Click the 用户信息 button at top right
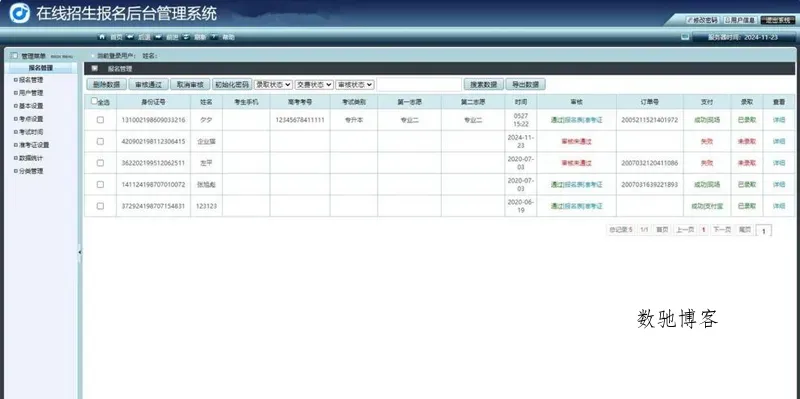 click(x=740, y=20)
